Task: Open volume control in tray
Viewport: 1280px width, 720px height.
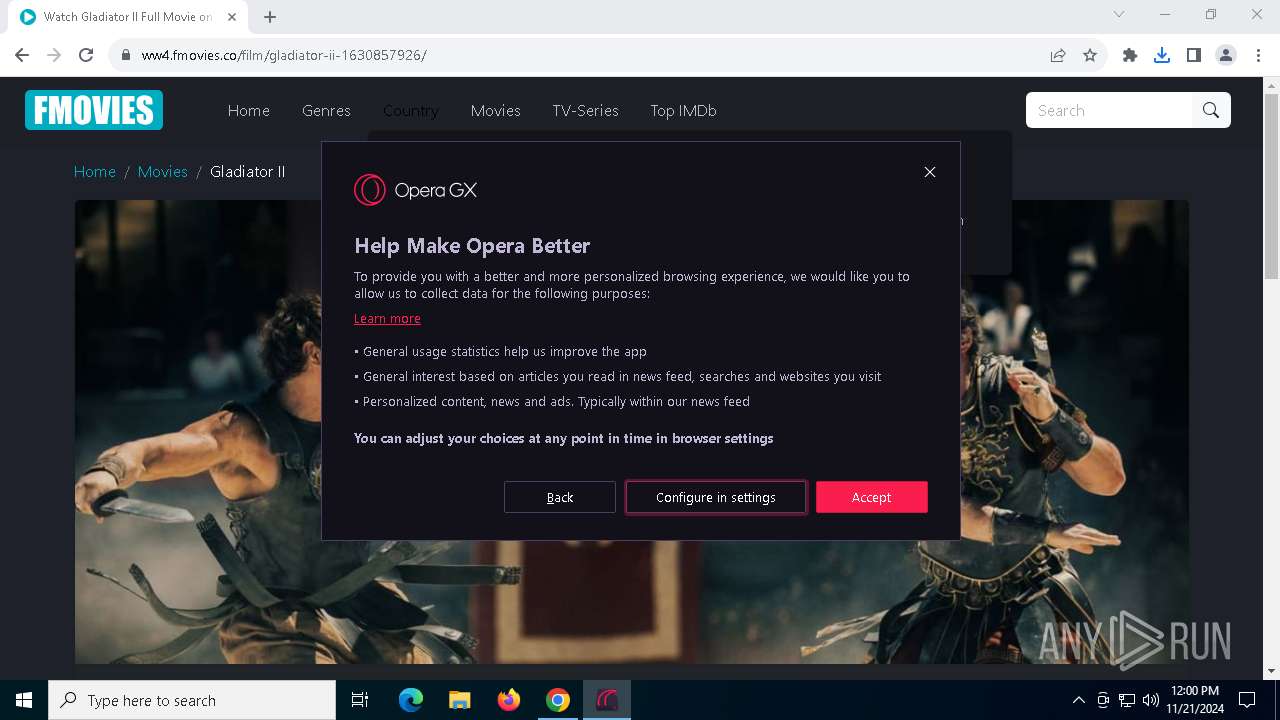Action: [x=1151, y=700]
